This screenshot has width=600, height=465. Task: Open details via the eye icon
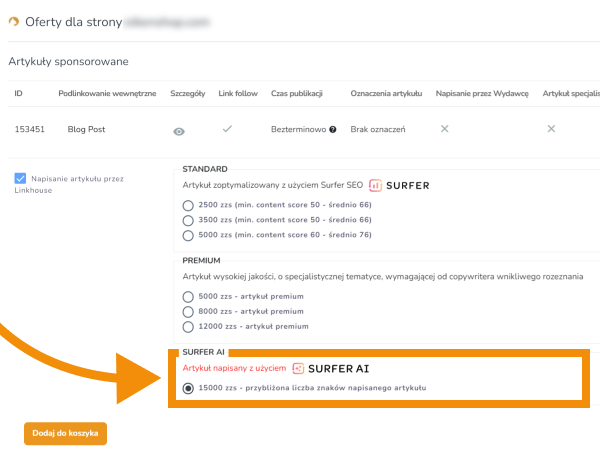(179, 132)
